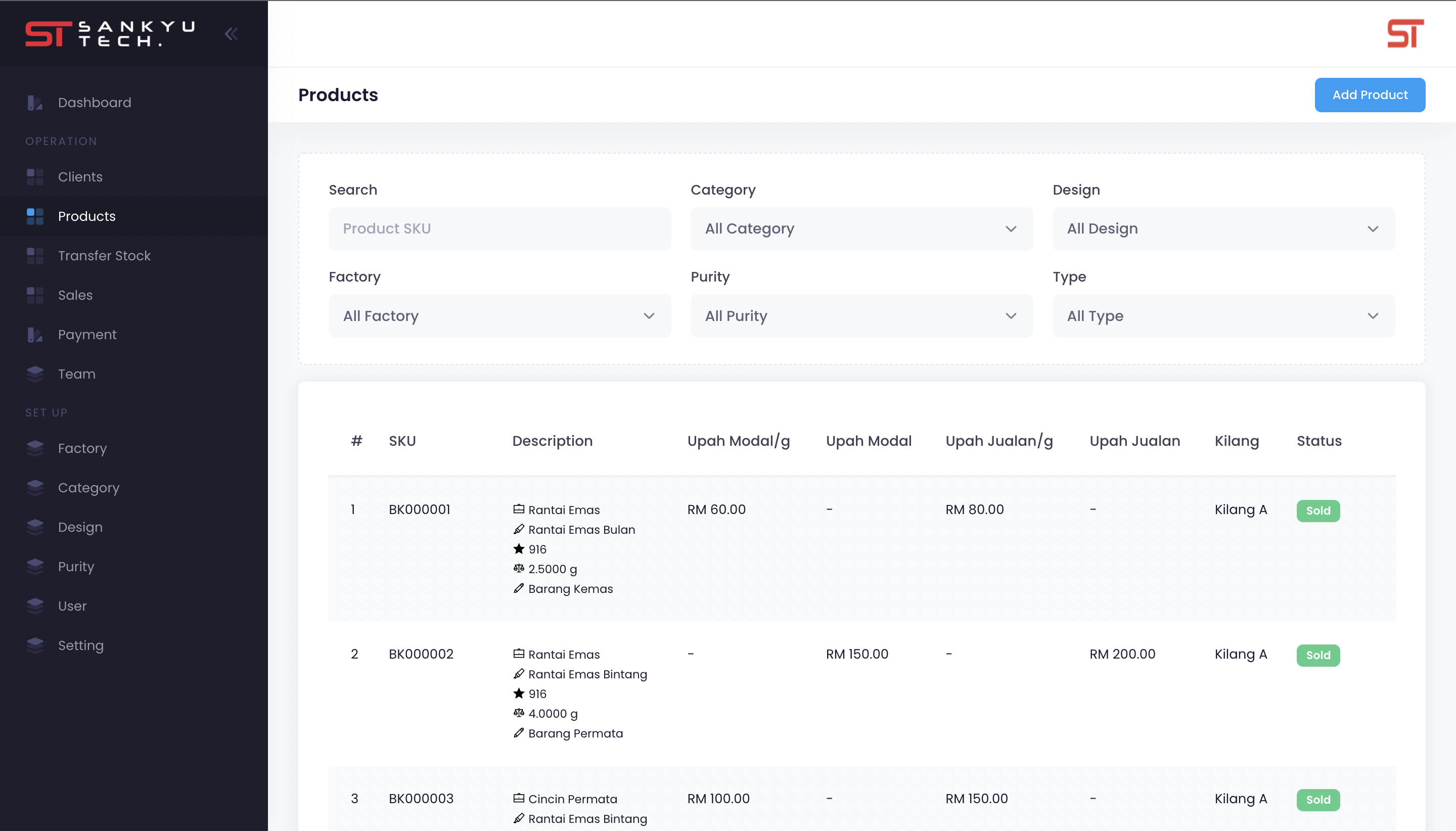Click the Payment sidebar icon
This screenshot has height=831, width=1456.
click(x=35, y=335)
